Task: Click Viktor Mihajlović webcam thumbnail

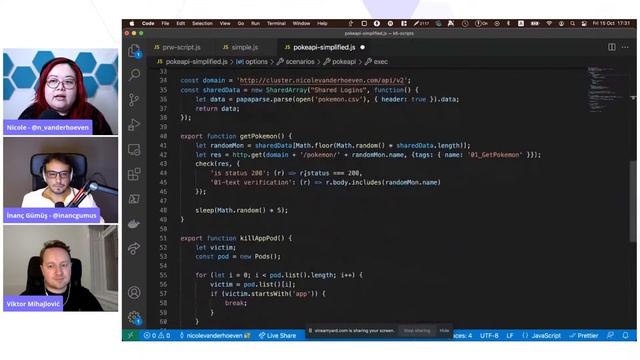Action: [60, 268]
